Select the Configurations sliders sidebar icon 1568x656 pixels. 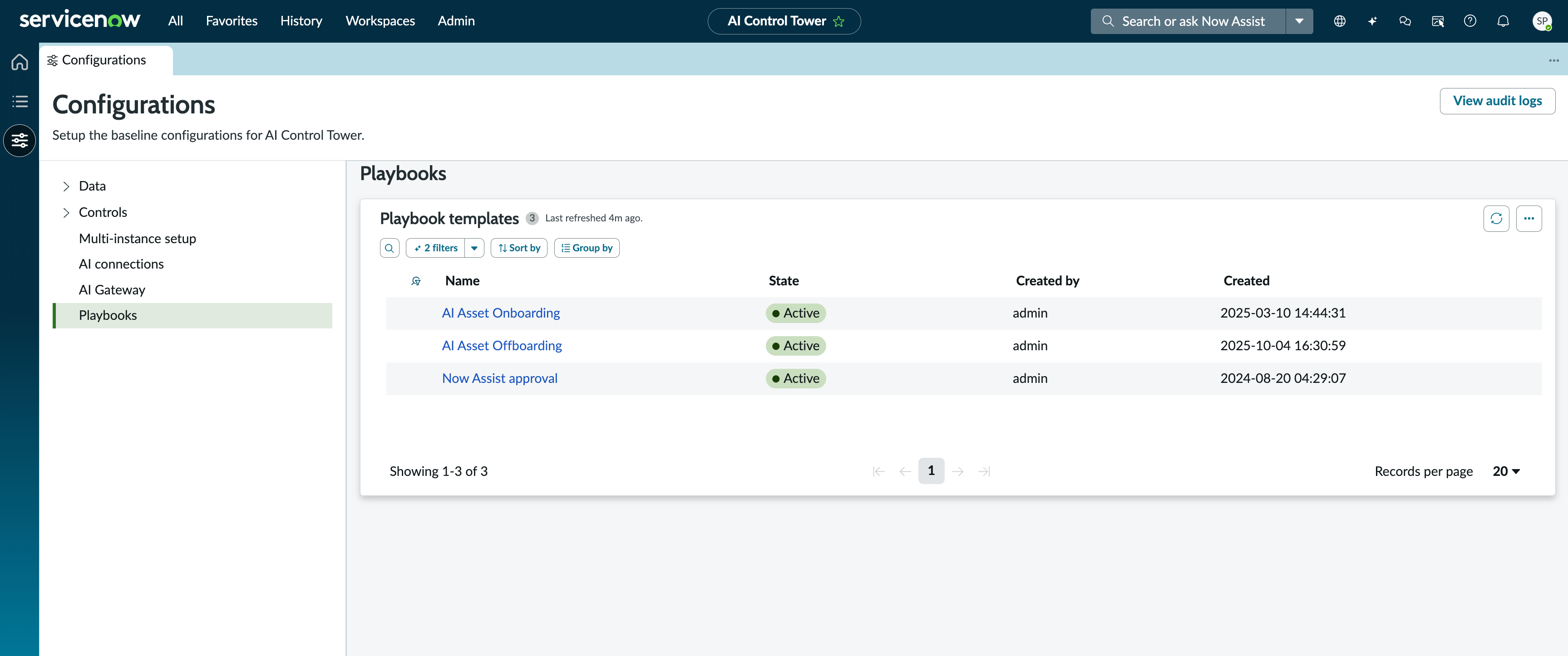20,141
